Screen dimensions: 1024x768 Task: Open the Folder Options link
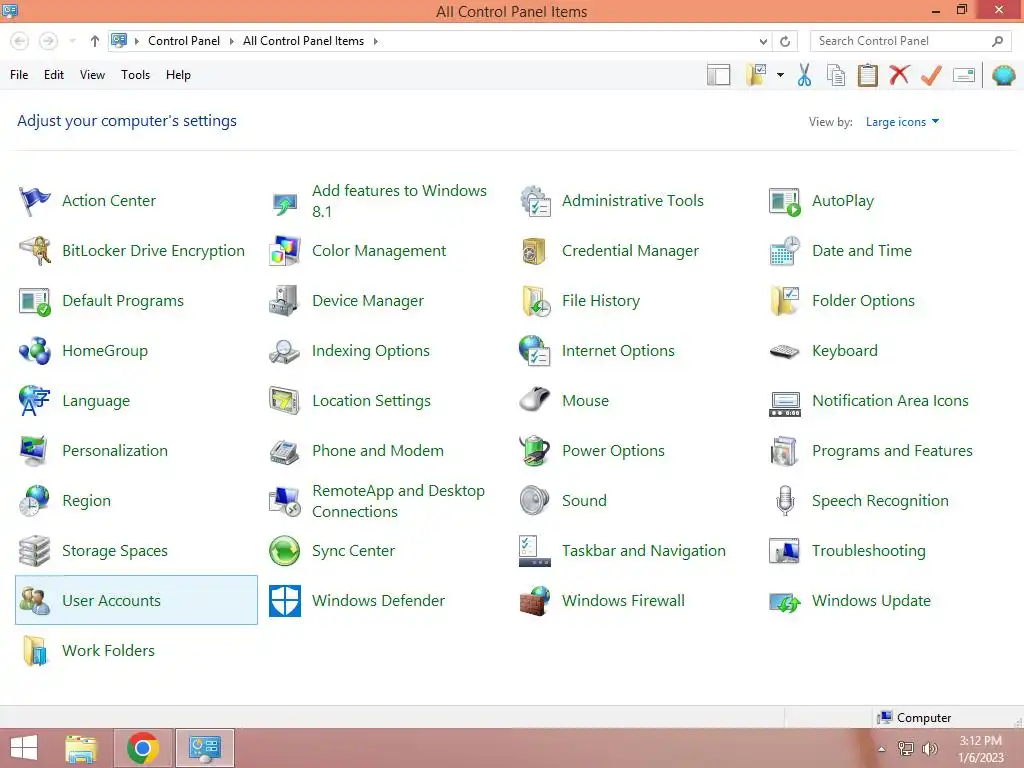[863, 301]
